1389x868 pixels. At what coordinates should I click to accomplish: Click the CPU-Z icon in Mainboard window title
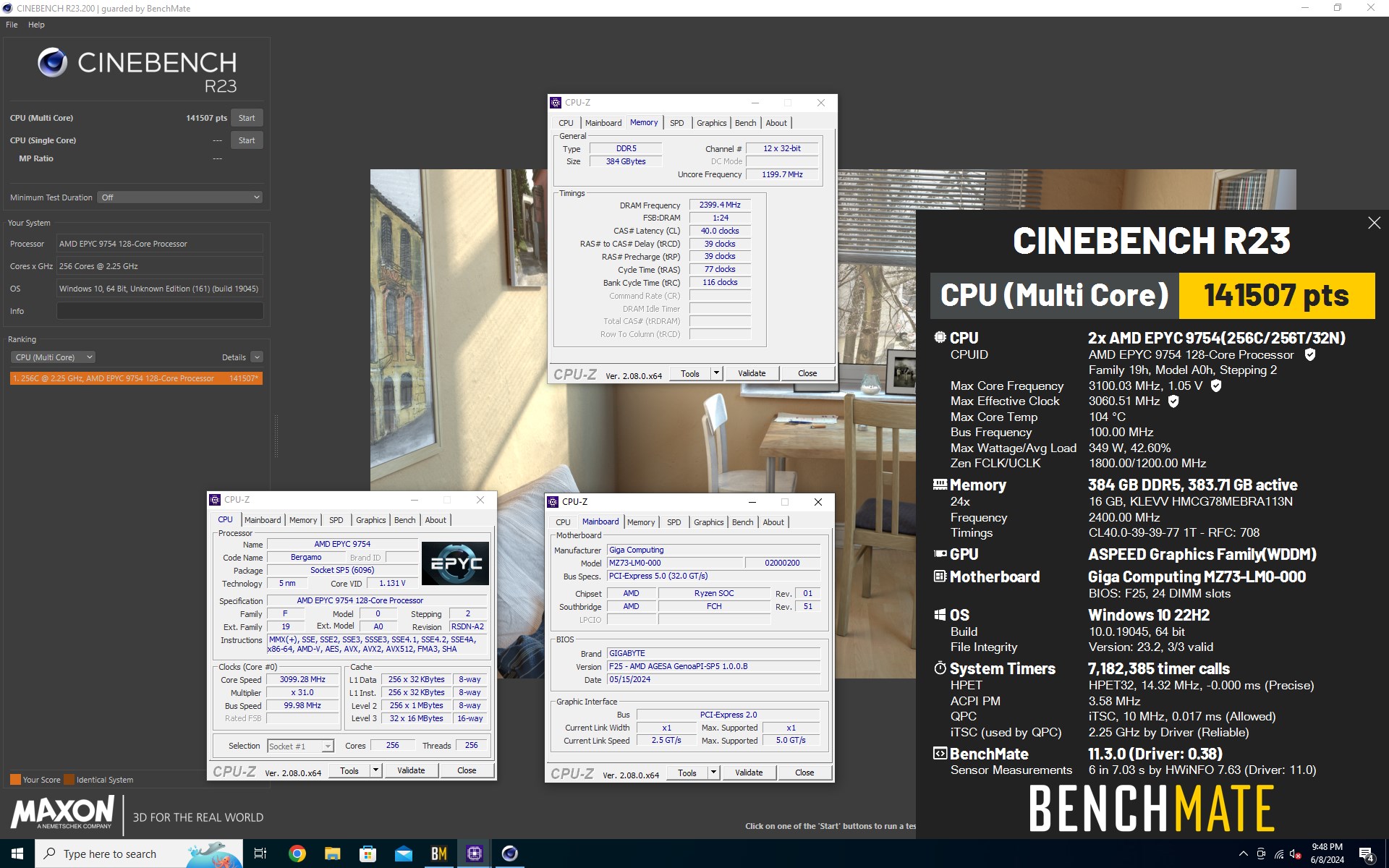[553, 502]
